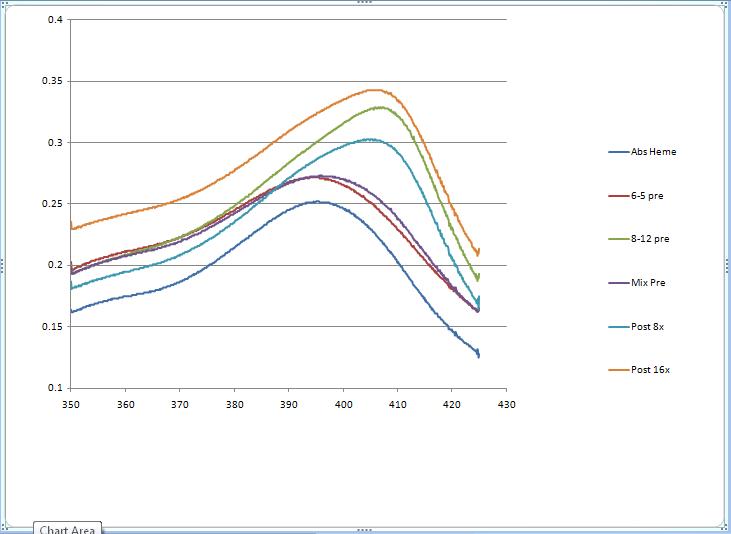Click the 400 label on horizontal axis
The height and width of the screenshot is (534, 731).
click(343, 405)
